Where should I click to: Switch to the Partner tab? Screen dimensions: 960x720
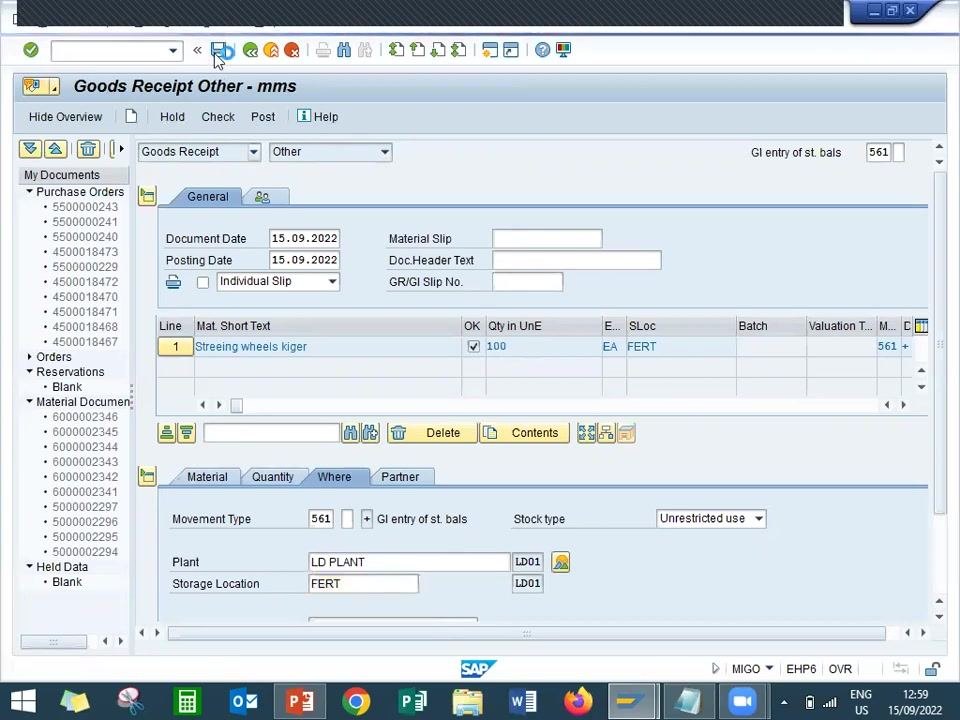pyautogui.click(x=400, y=477)
